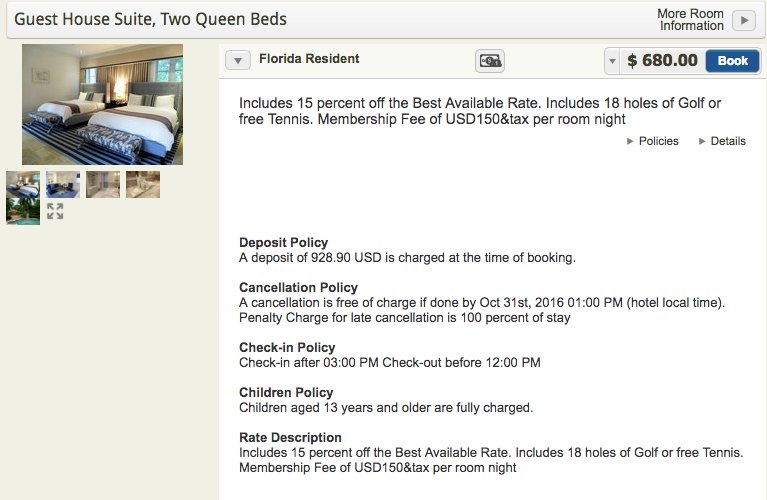Book the Florida Resident rate
This screenshot has width=767, height=500.
click(732, 61)
